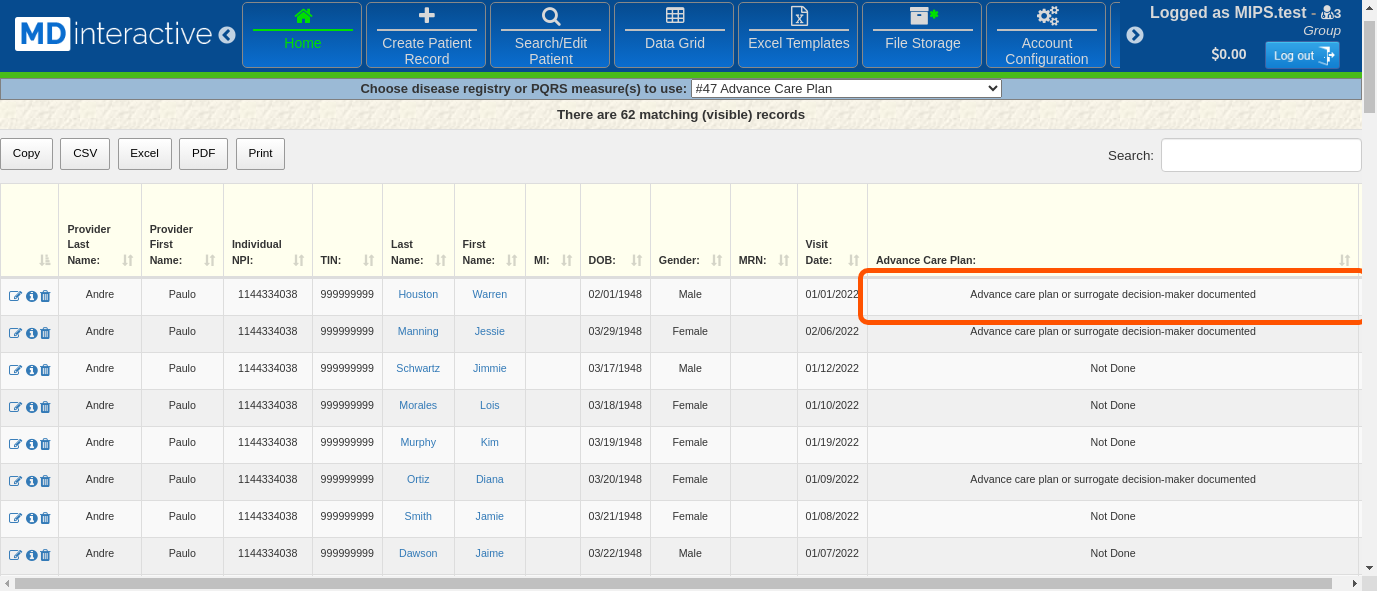
Task: Click the info icon in Manning row
Action: pos(31,333)
